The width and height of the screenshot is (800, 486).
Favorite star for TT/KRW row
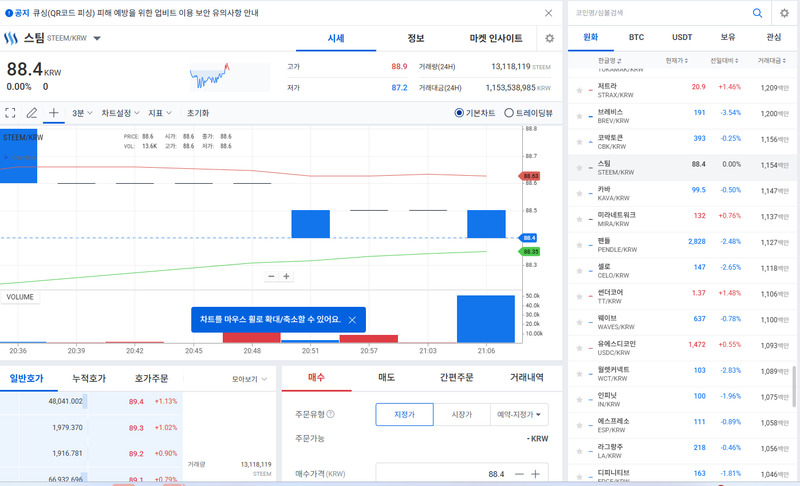(x=579, y=297)
